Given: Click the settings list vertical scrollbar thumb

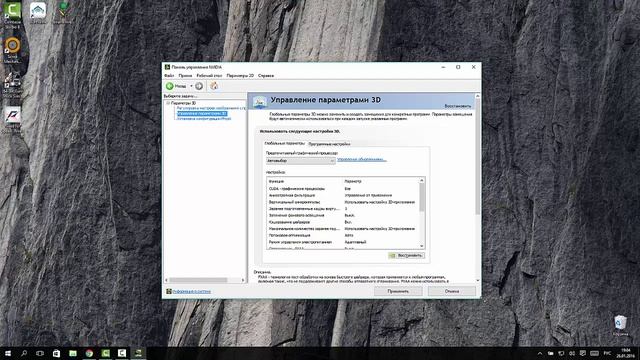Looking at the screenshot, I should pyautogui.click(x=422, y=197).
